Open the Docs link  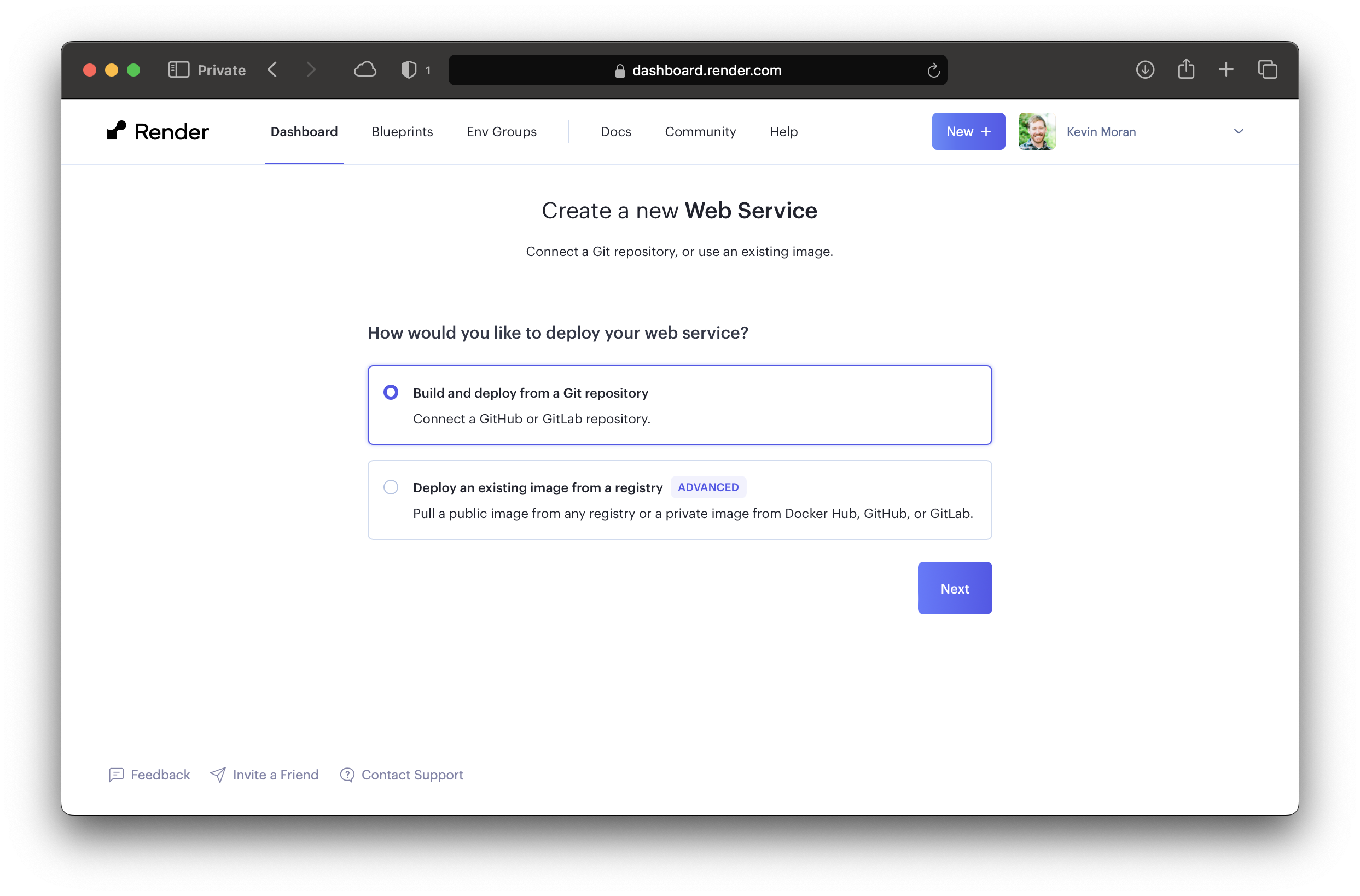coord(616,131)
